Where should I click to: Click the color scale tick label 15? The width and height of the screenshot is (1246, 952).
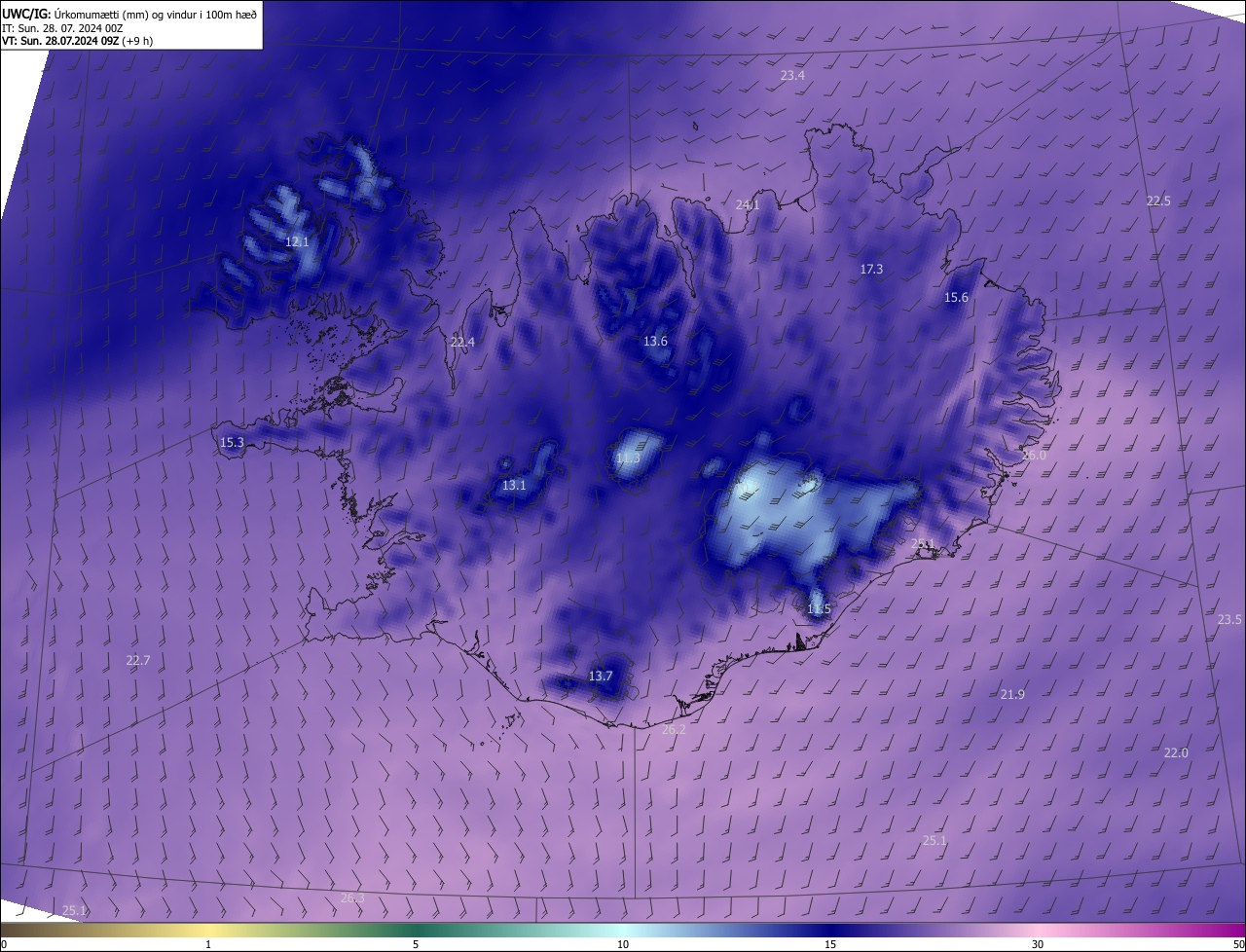tap(830, 944)
